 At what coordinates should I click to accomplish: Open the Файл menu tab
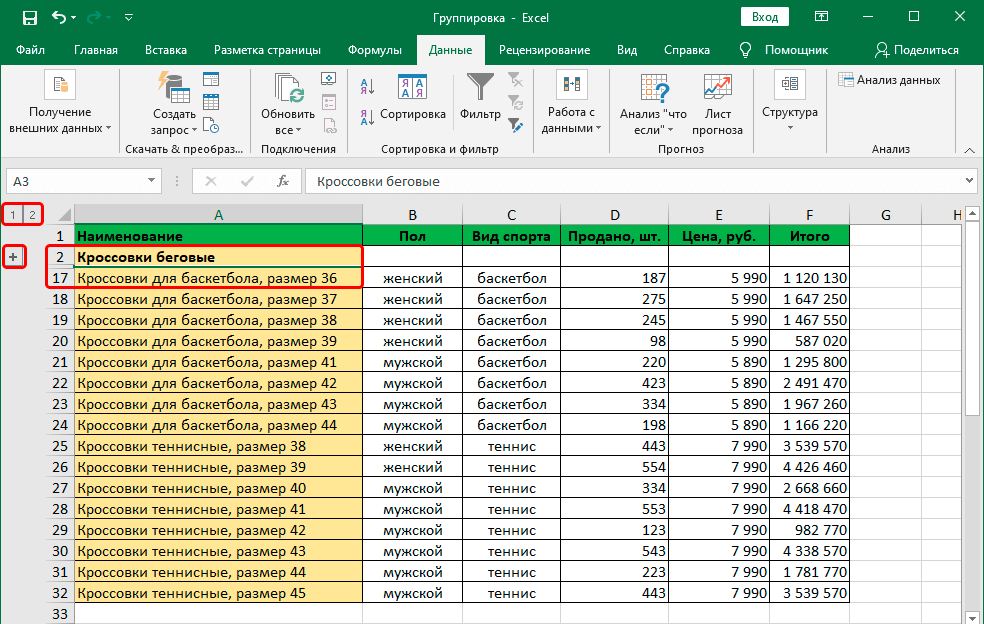tap(30, 50)
